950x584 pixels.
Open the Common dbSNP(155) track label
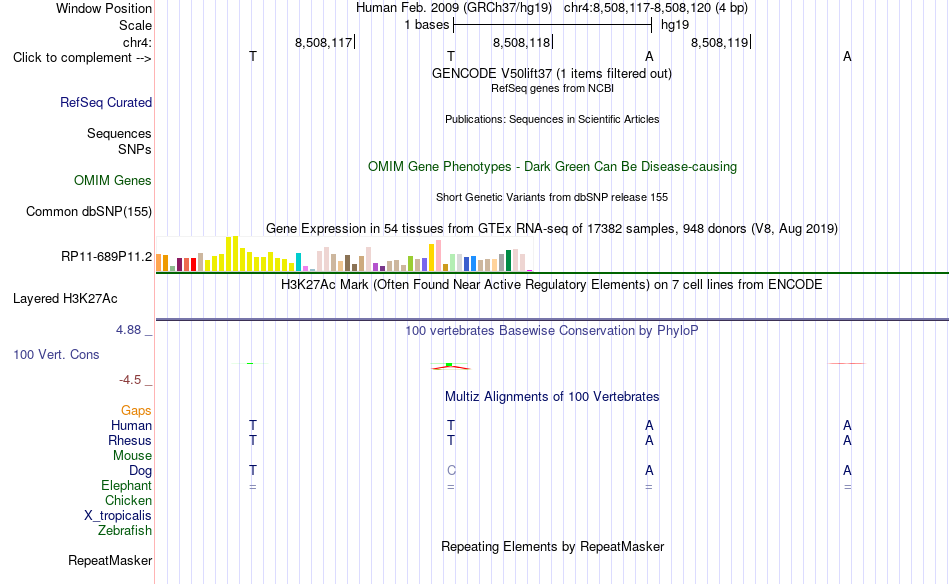(89, 211)
